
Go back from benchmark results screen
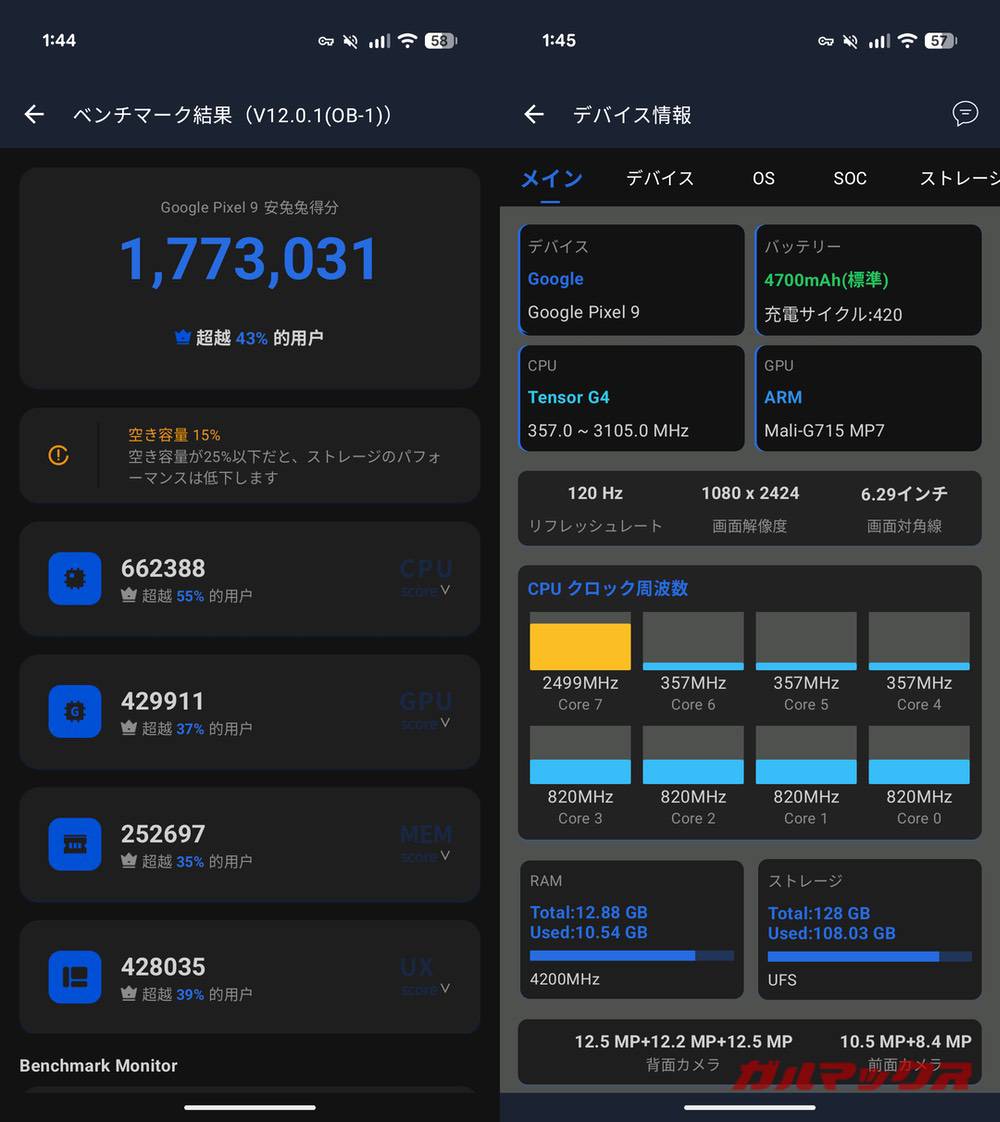click(x=34, y=114)
